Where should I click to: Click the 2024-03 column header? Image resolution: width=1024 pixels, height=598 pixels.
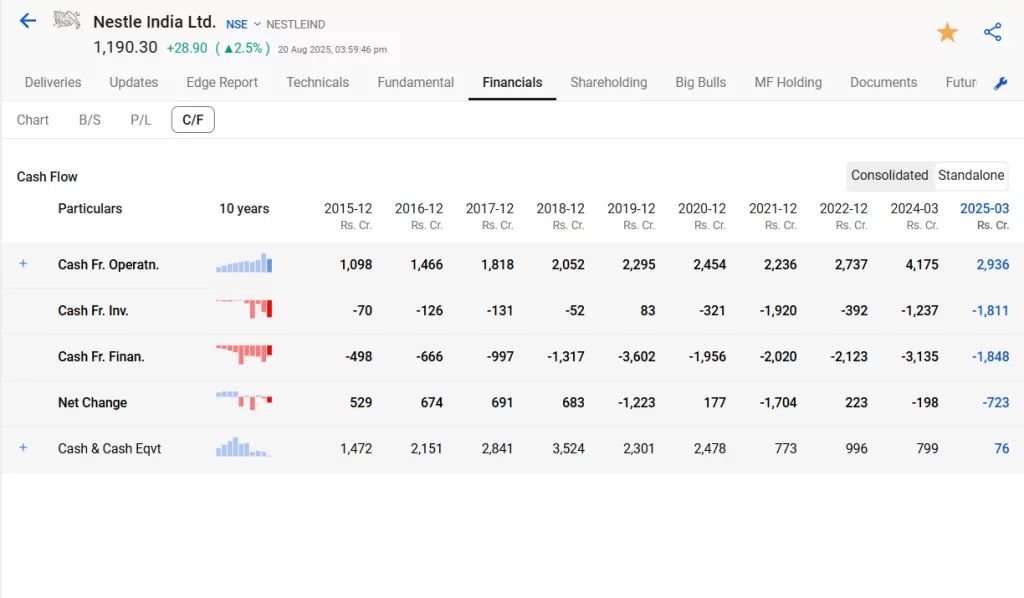tap(914, 208)
